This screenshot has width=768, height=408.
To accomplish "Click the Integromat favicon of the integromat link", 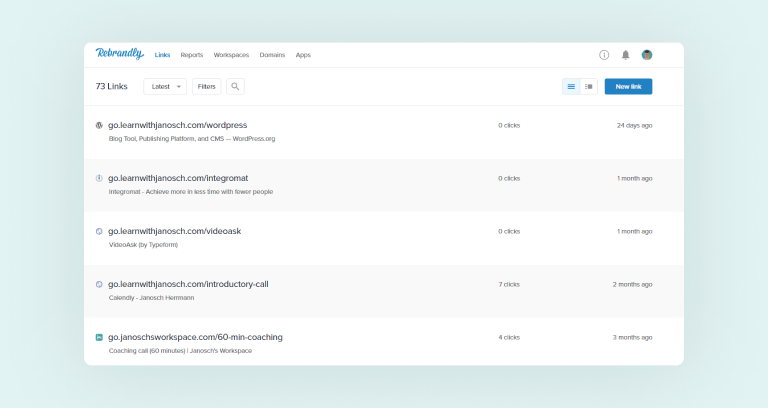I will click(99, 178).
